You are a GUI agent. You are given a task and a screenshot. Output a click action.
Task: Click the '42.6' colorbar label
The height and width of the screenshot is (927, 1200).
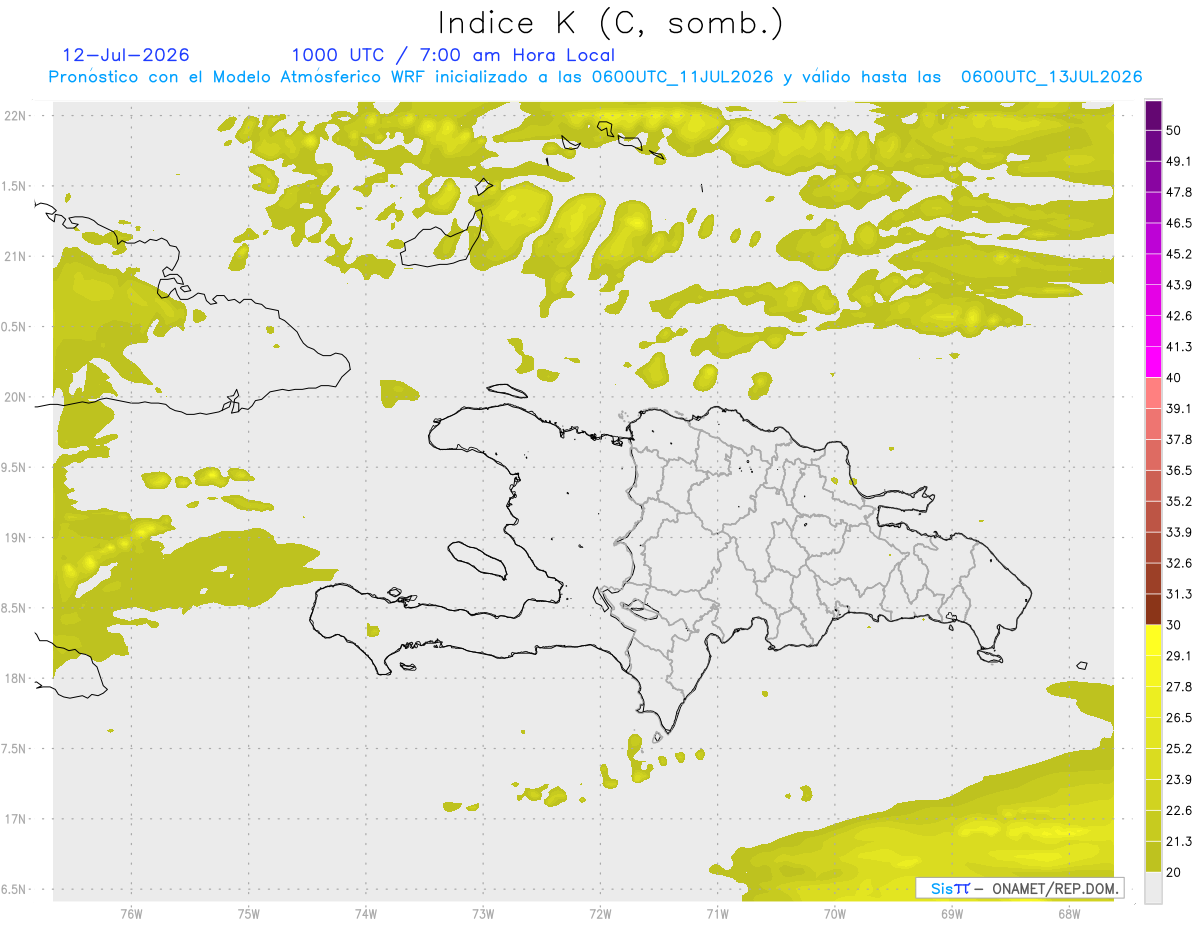point(1179,316)
